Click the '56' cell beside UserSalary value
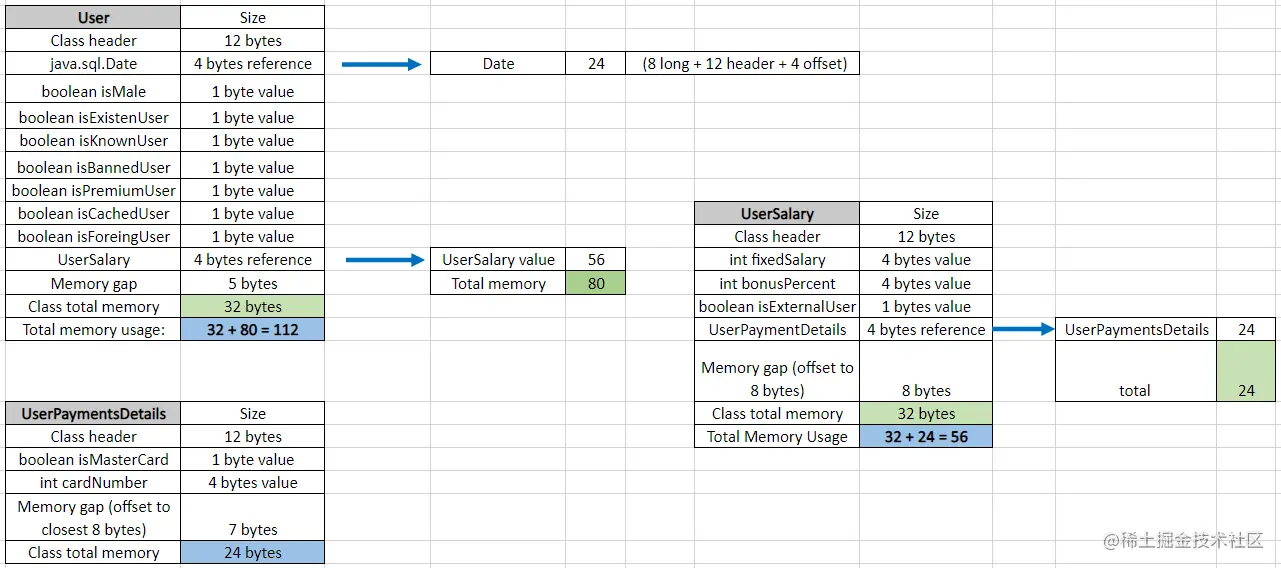 tap(596, 259)
